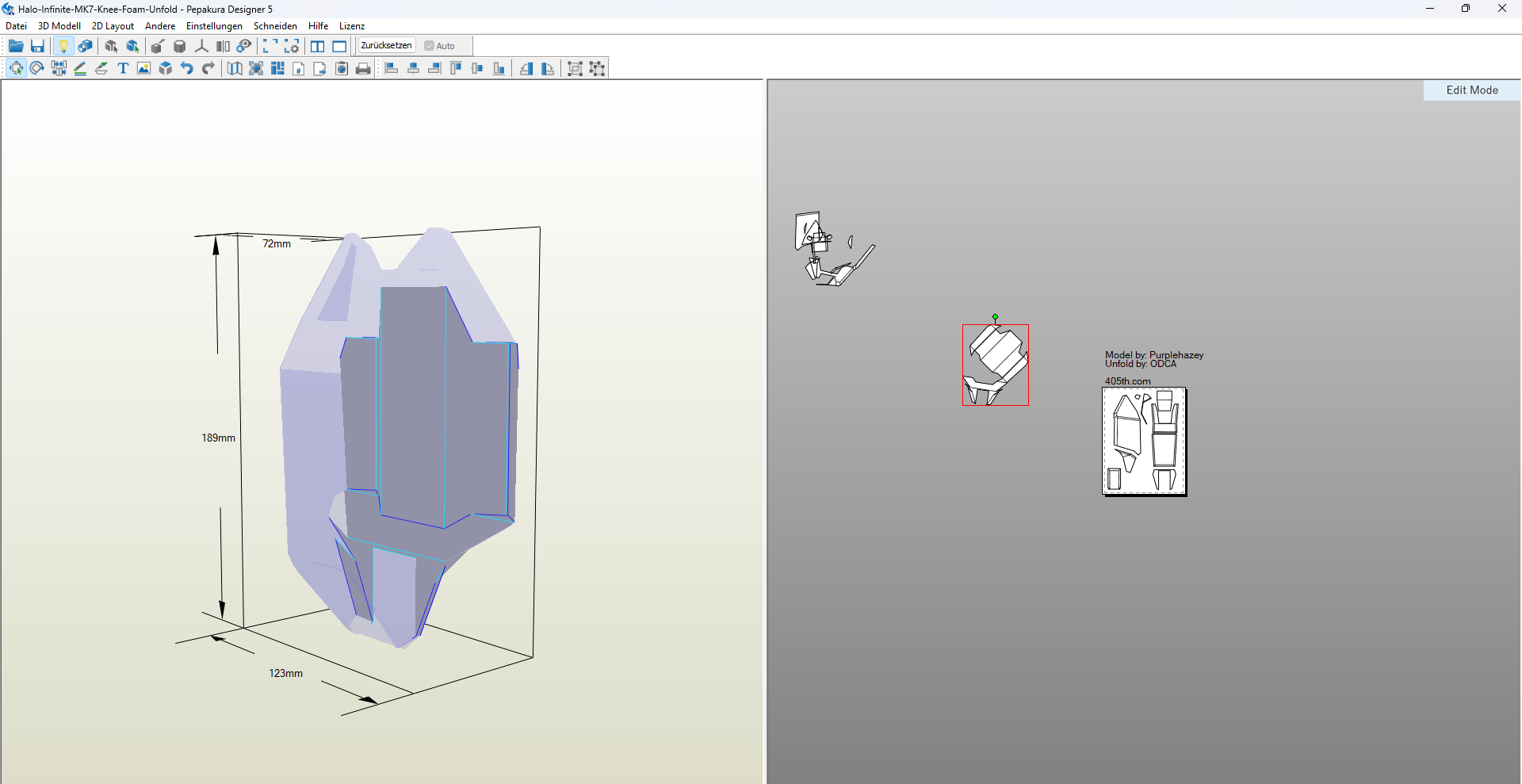
Task: Open the Hilfe menu
Action: click(318, 26)
